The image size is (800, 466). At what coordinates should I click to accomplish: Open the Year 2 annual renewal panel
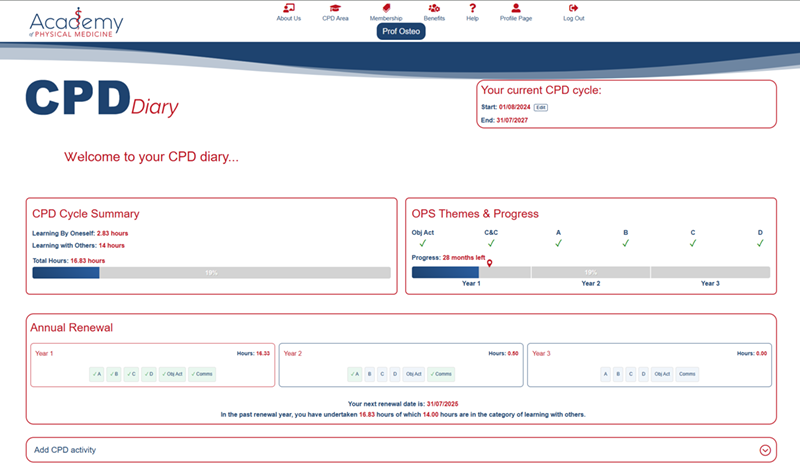point(401,365)
